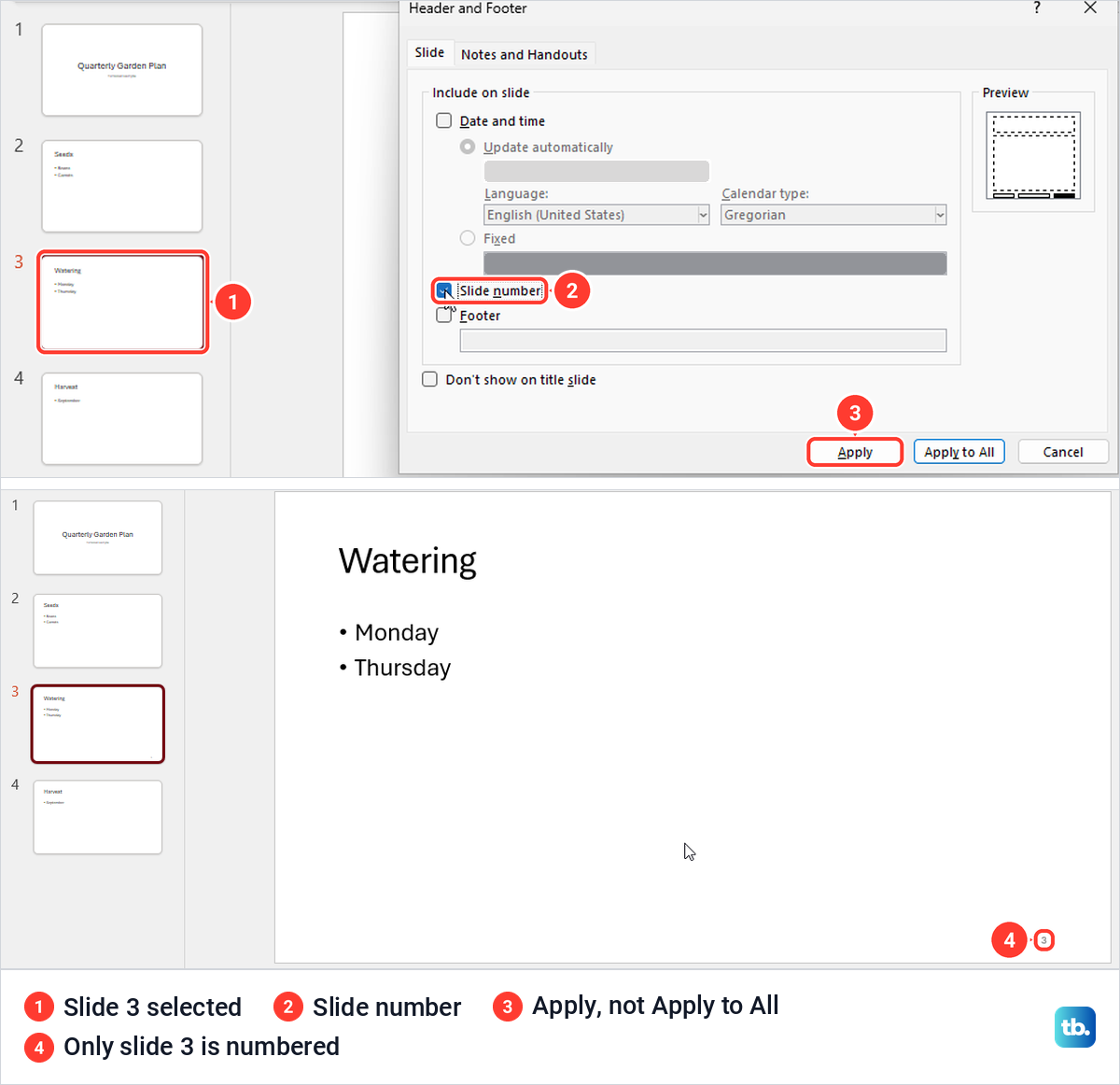Cancel the Header and Footer dialog

pyautogui.click(x=1063, y=452)
